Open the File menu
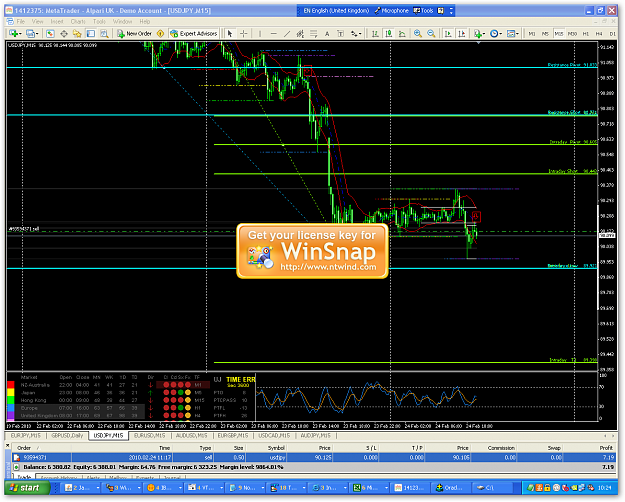625x502 pixels. pyautogui.click(x=21, y=22)
